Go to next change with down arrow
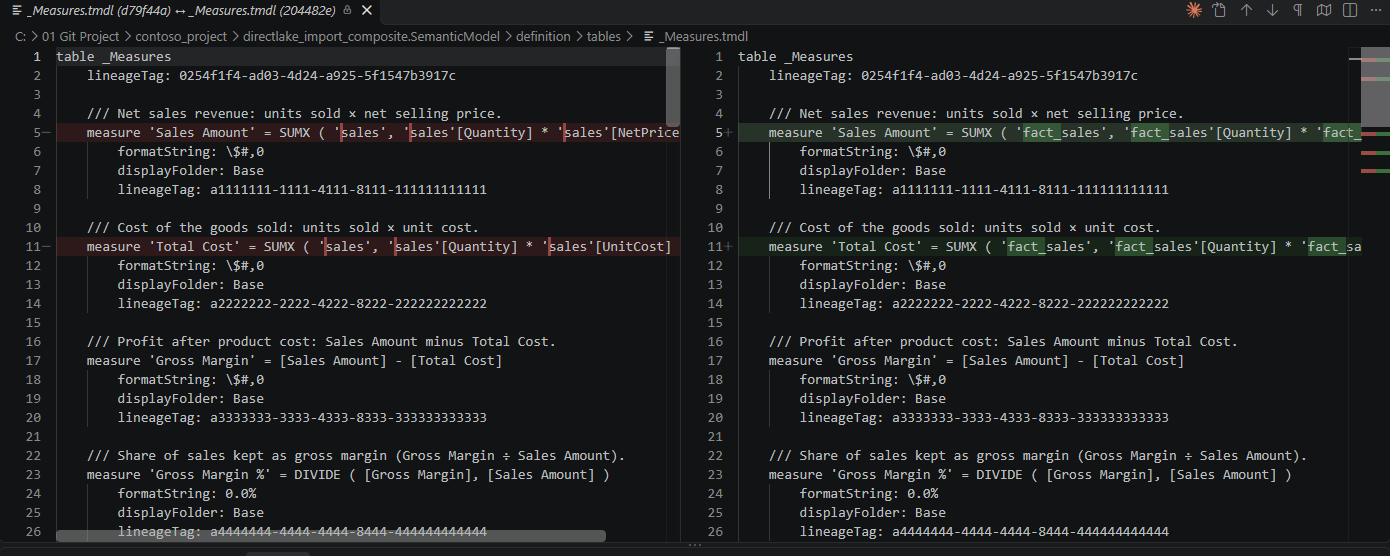 [1272, 10]
